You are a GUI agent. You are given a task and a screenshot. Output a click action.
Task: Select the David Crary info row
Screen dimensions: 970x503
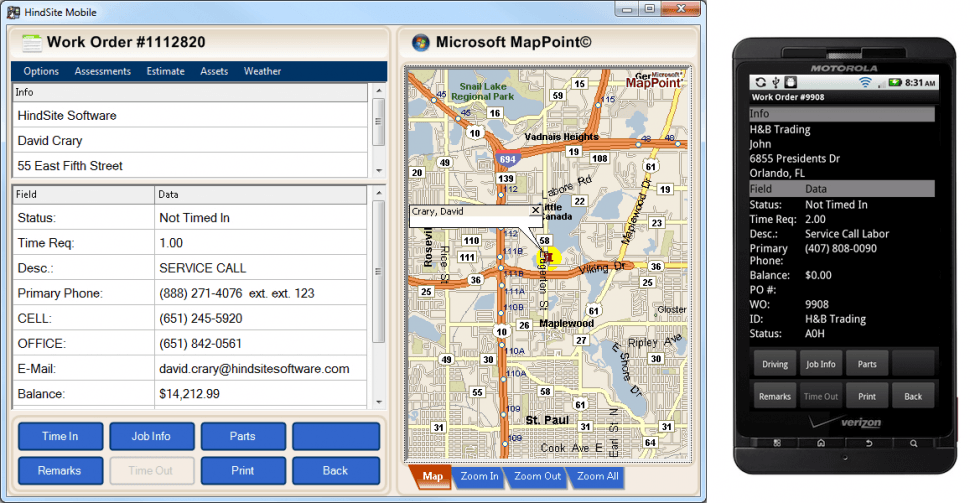191,141
